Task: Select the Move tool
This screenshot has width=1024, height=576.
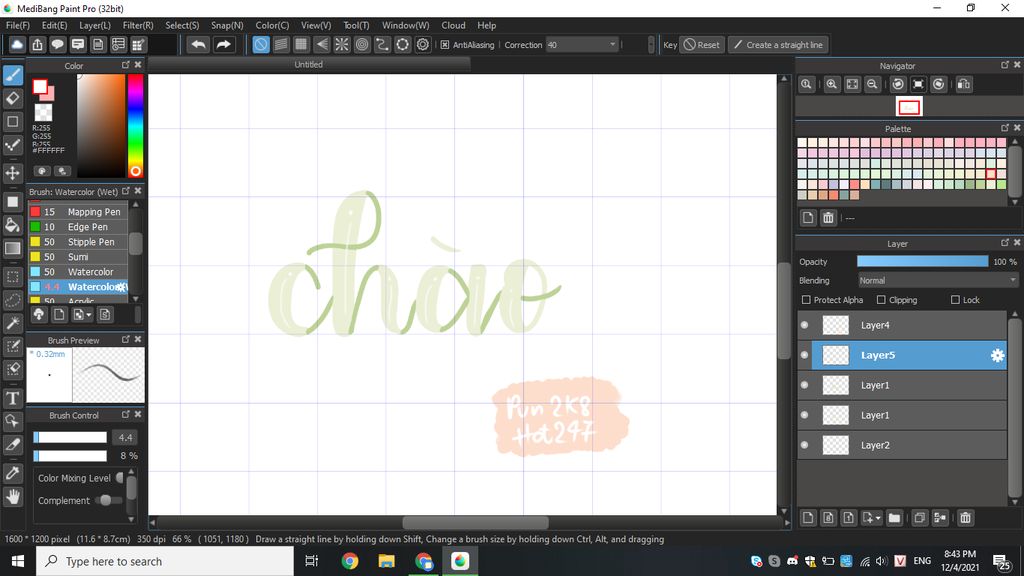Action: 12,172
